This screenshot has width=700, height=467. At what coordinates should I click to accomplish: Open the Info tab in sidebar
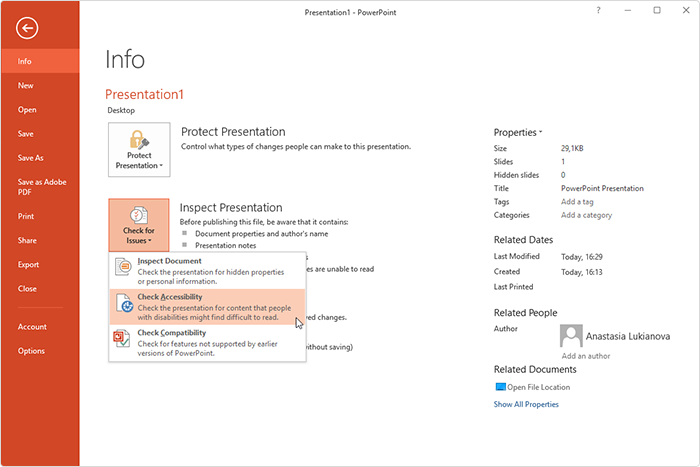click(x=40, y=61)
